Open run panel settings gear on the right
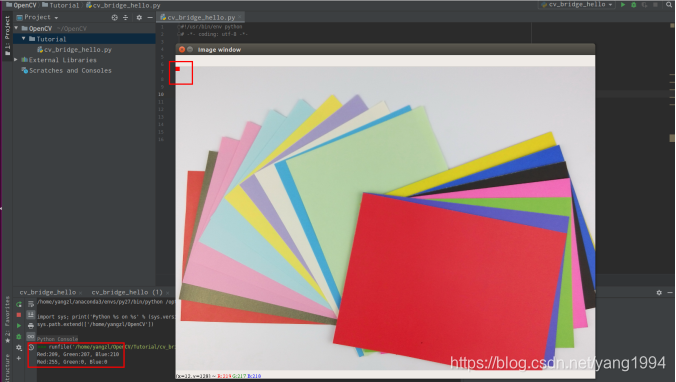 point(659,292)
